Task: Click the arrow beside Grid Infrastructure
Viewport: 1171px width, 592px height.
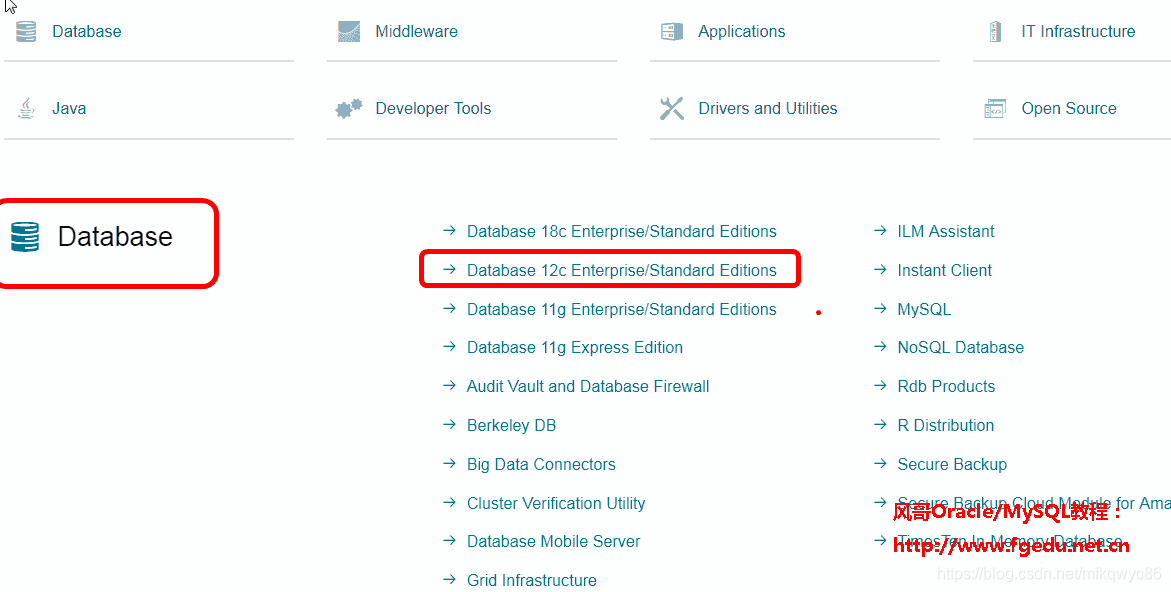Action: tap(449, 580)
